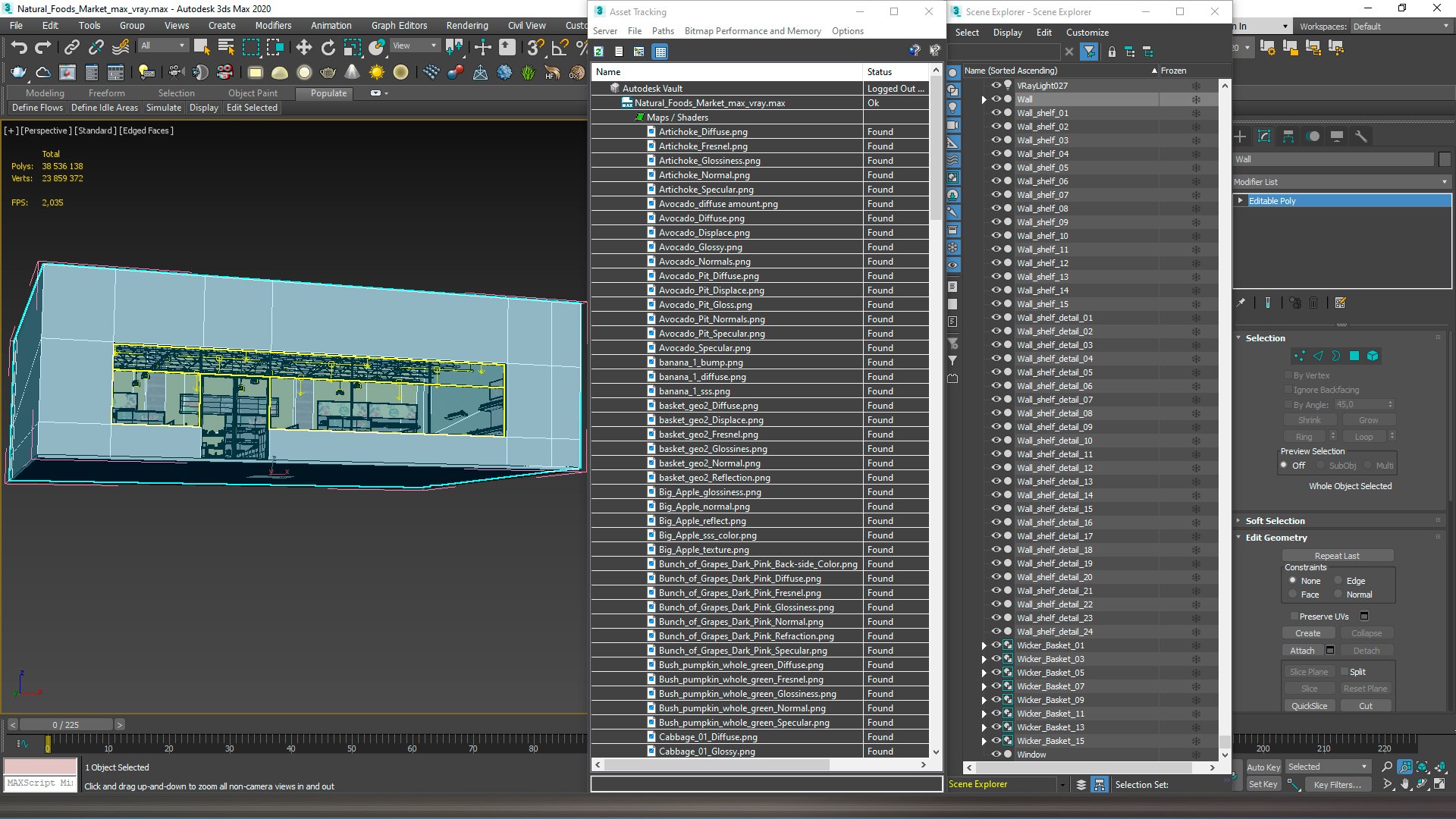Select Polygon sub-object level icon
This screenshot has height=819, width=1456.
point(1354,356)
